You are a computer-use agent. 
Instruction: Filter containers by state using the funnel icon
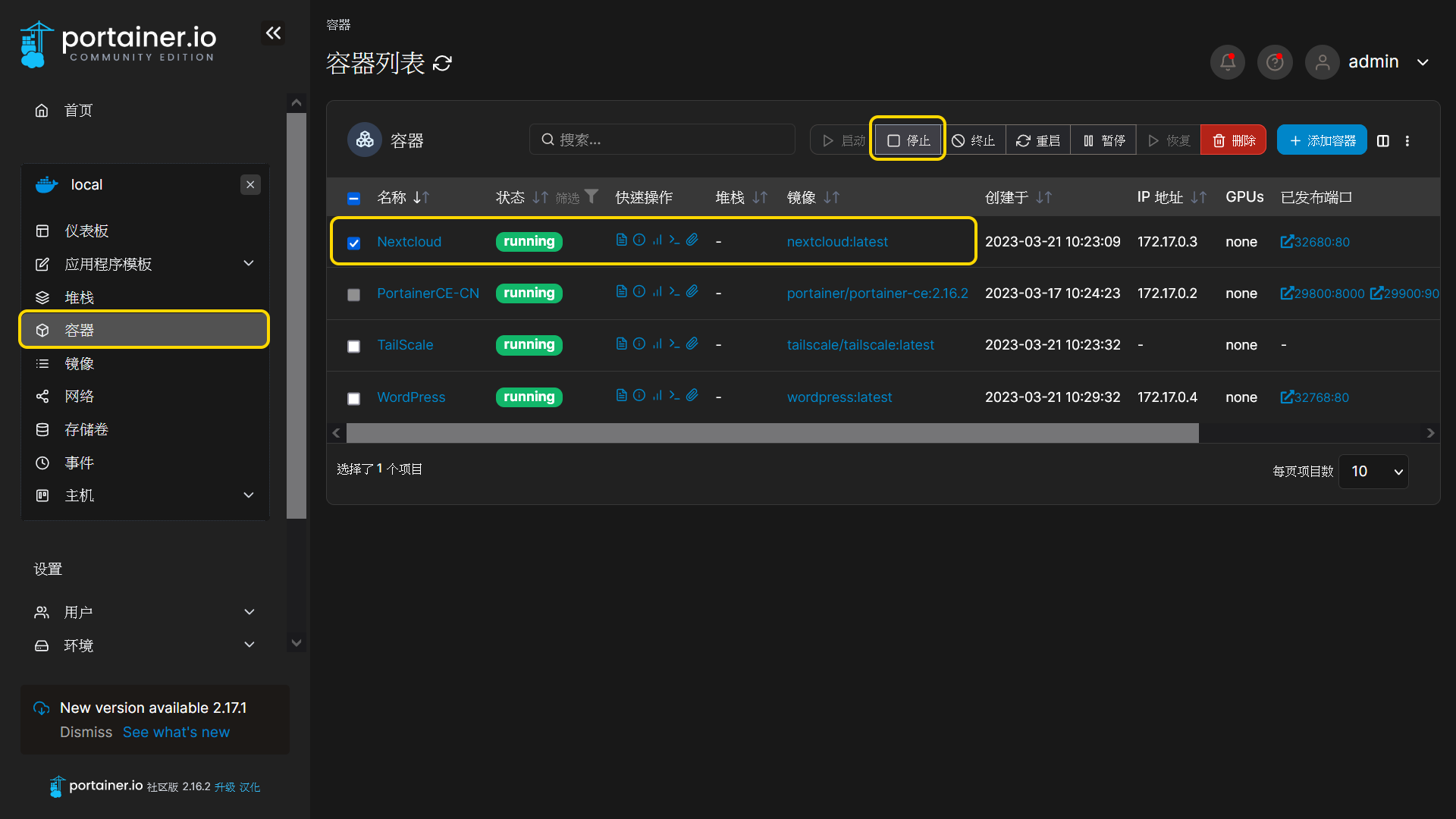click(591, 196)
